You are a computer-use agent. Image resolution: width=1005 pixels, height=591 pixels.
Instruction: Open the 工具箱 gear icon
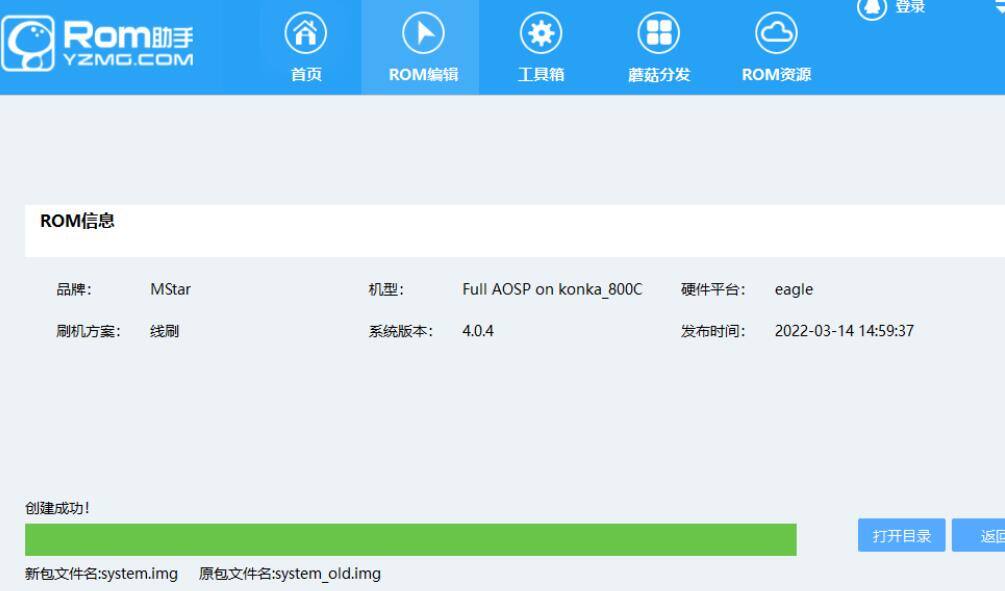(x=540, y=33)
